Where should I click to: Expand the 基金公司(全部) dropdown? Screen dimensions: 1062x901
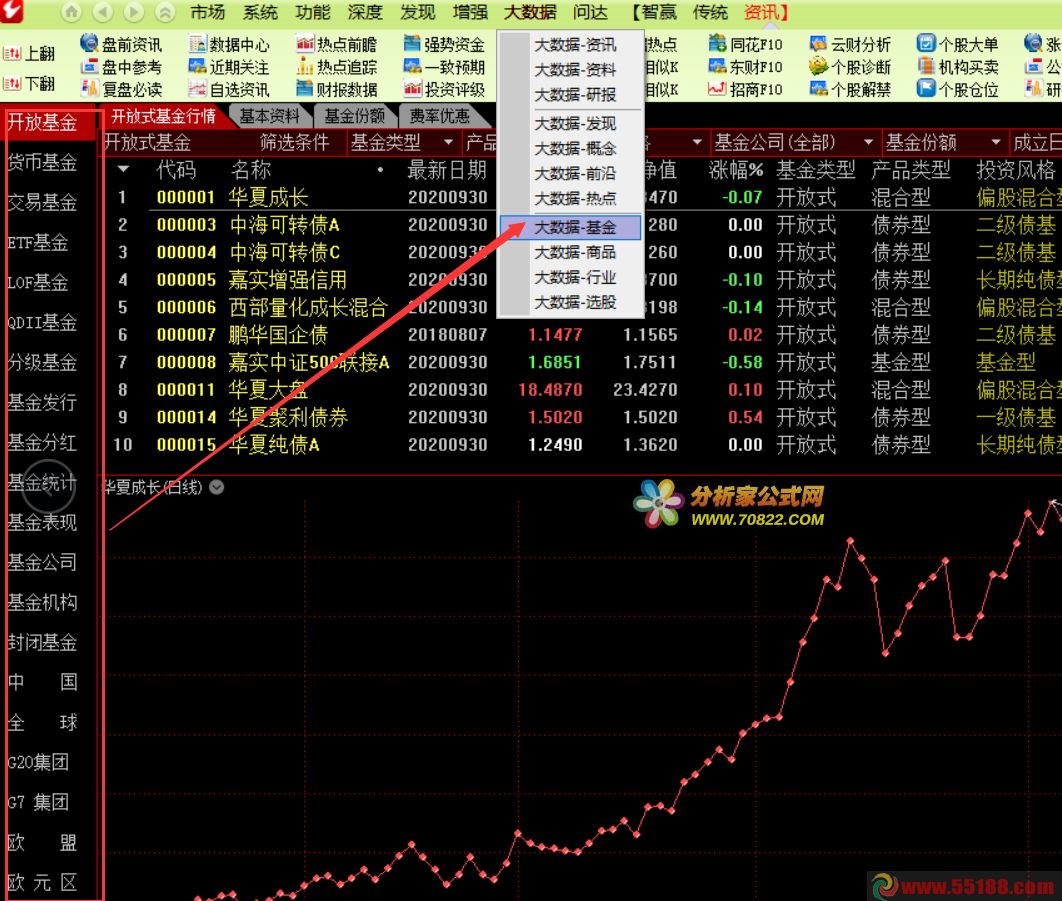click(868, 142)
